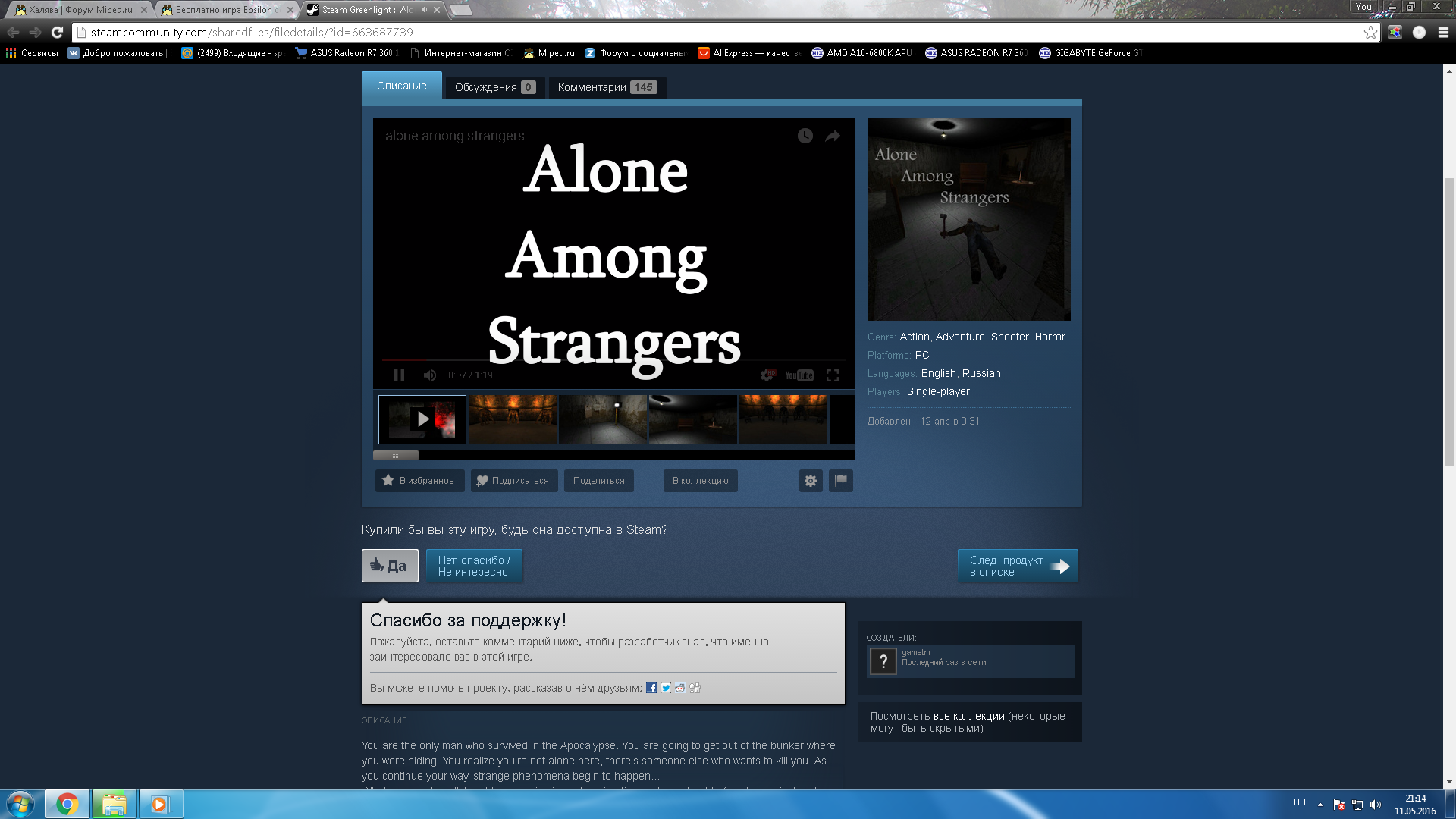Open the AliExpress bookmark
1456x819 pixels.
coord(748,53)
